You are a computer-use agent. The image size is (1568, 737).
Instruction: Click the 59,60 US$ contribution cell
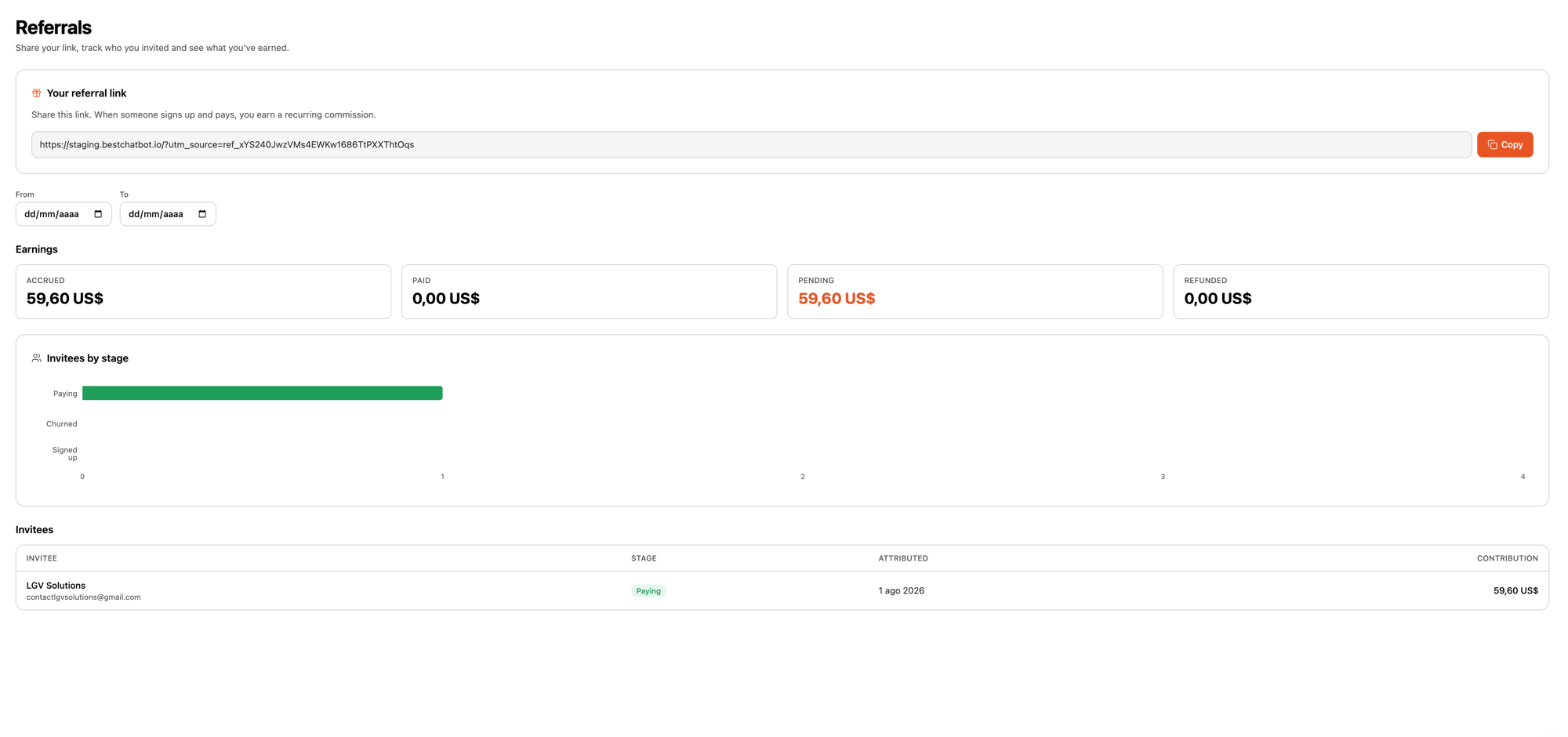coord(1515,591)
